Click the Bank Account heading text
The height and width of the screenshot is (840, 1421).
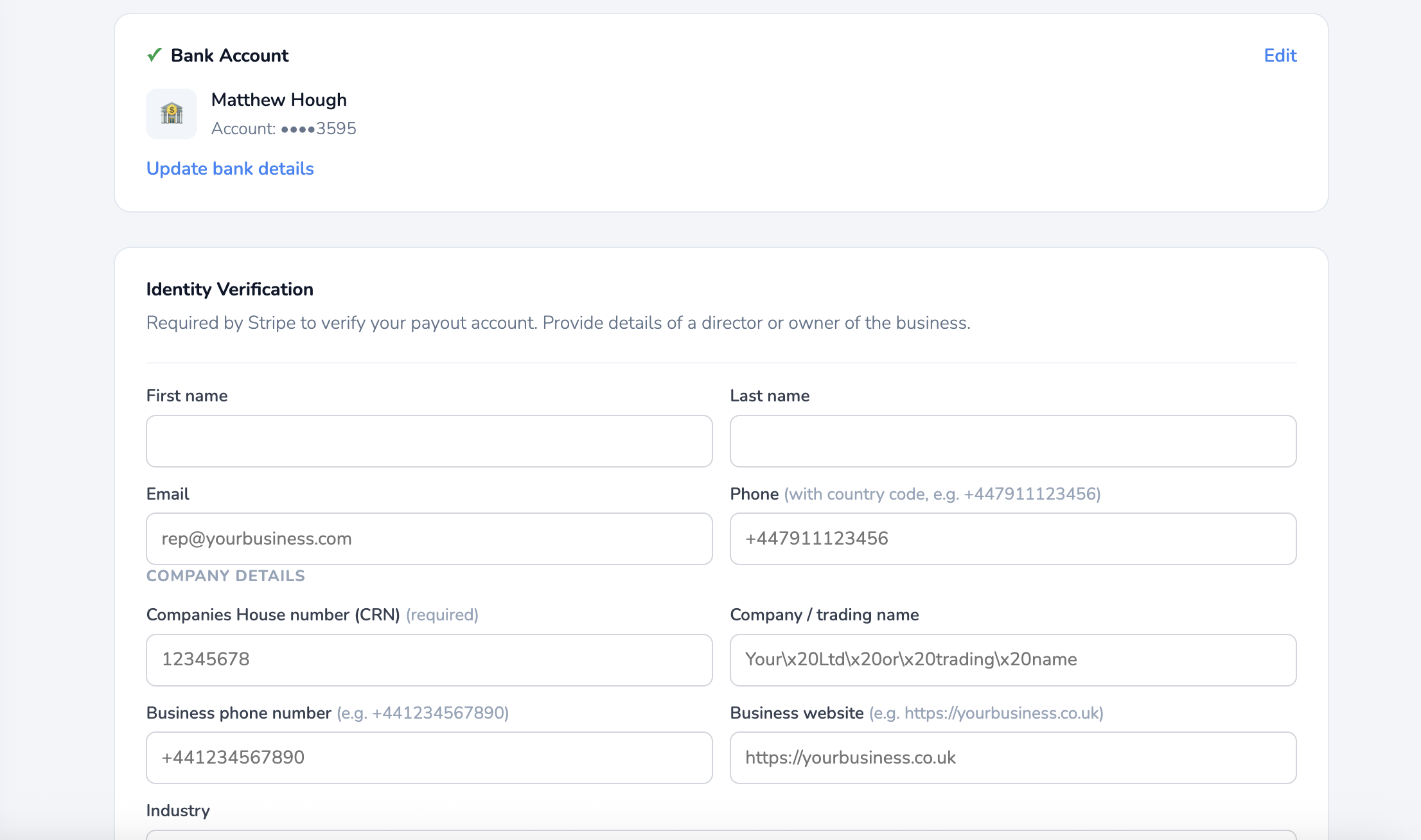click(229, 55)
